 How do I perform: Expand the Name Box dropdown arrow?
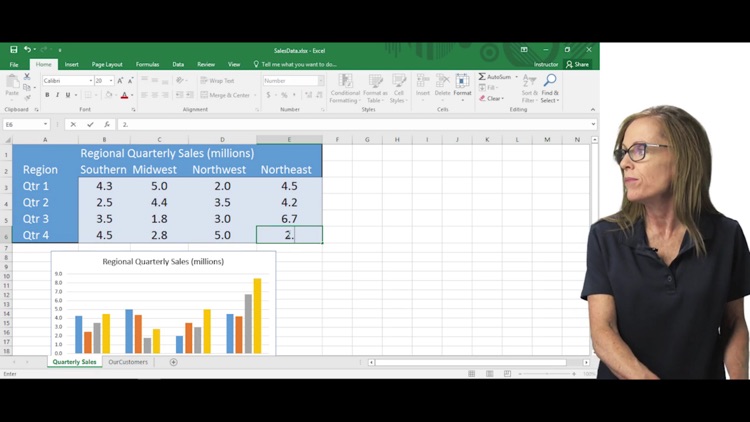pos(45,124)
